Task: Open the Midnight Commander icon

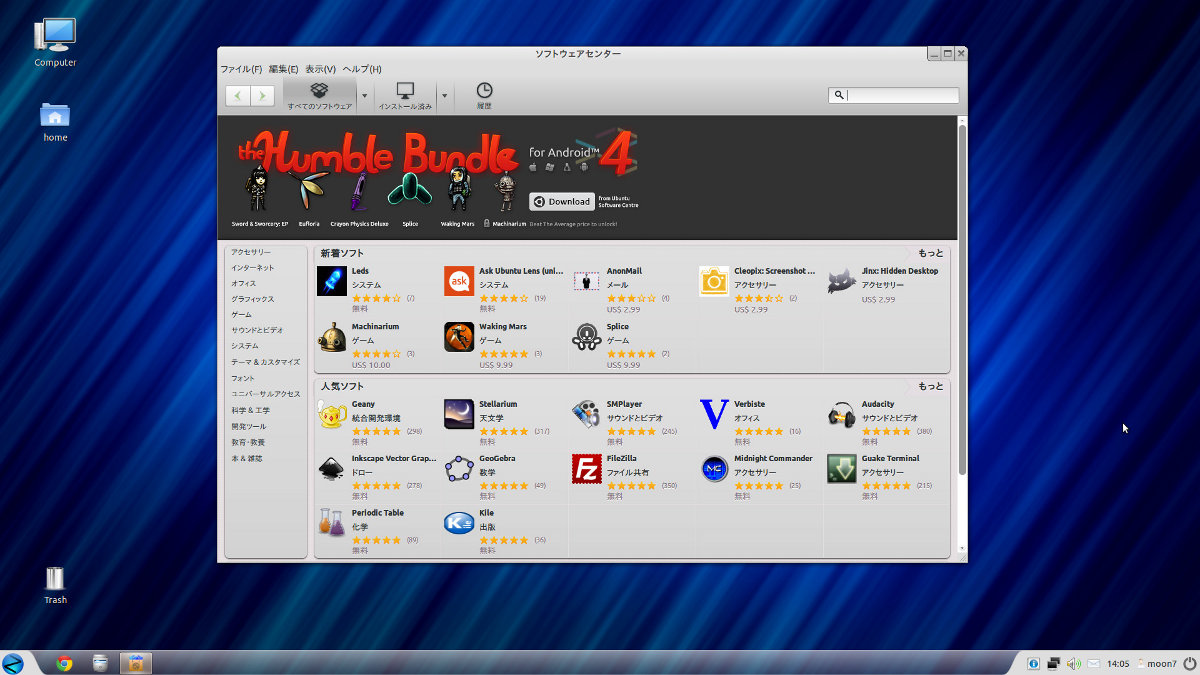Action: click(714, 468)
